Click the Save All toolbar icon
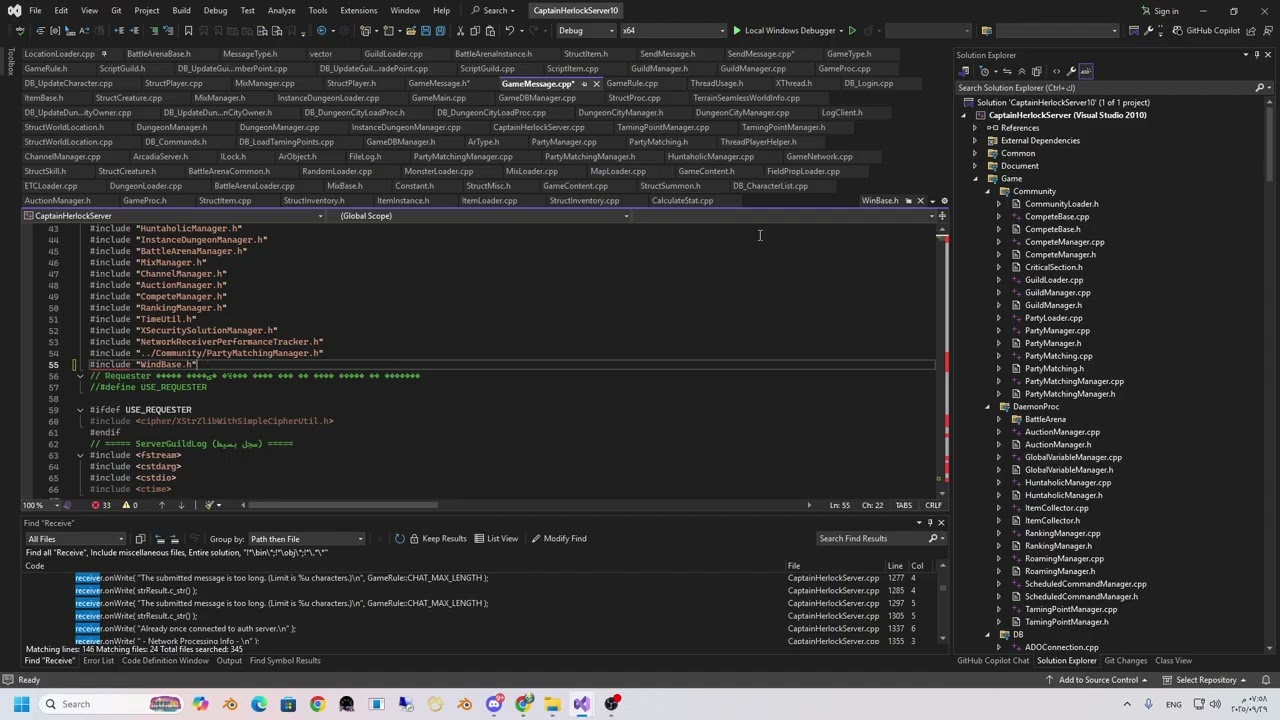The image size is (1280, 720). [441, 30]
